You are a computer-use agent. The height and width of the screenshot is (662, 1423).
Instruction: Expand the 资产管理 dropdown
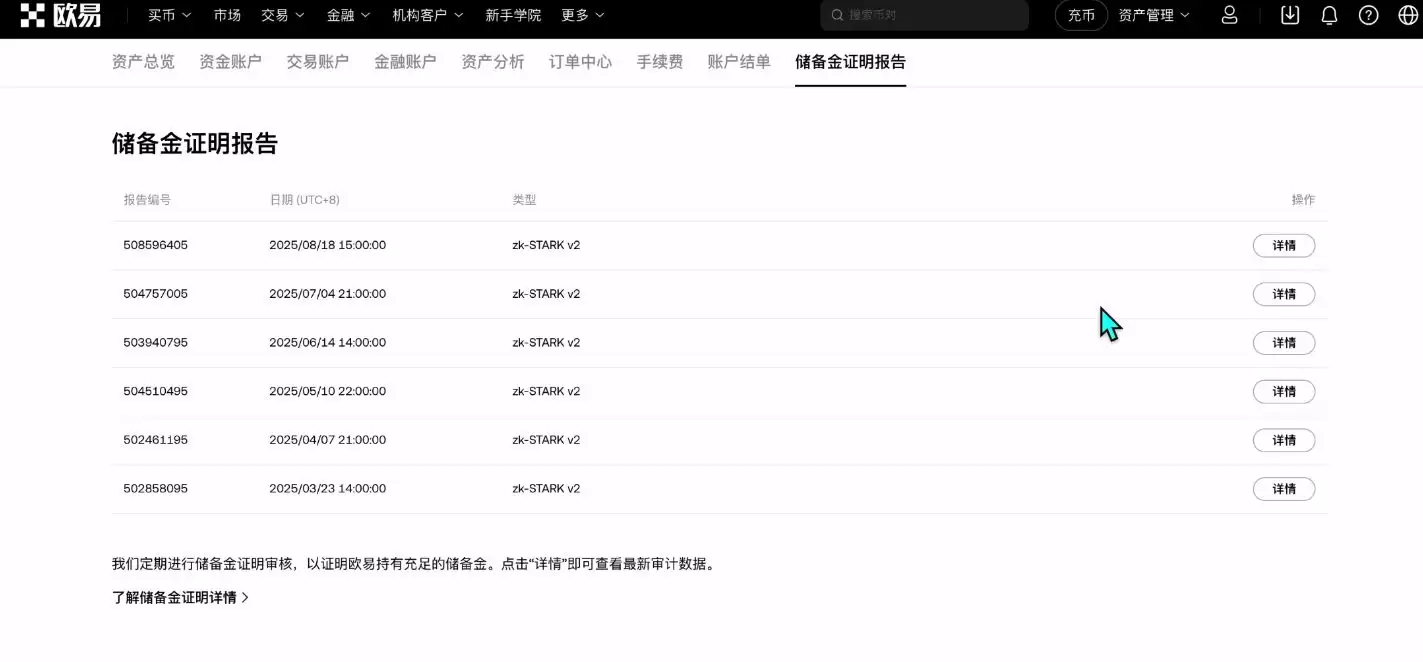[1155, 15]
